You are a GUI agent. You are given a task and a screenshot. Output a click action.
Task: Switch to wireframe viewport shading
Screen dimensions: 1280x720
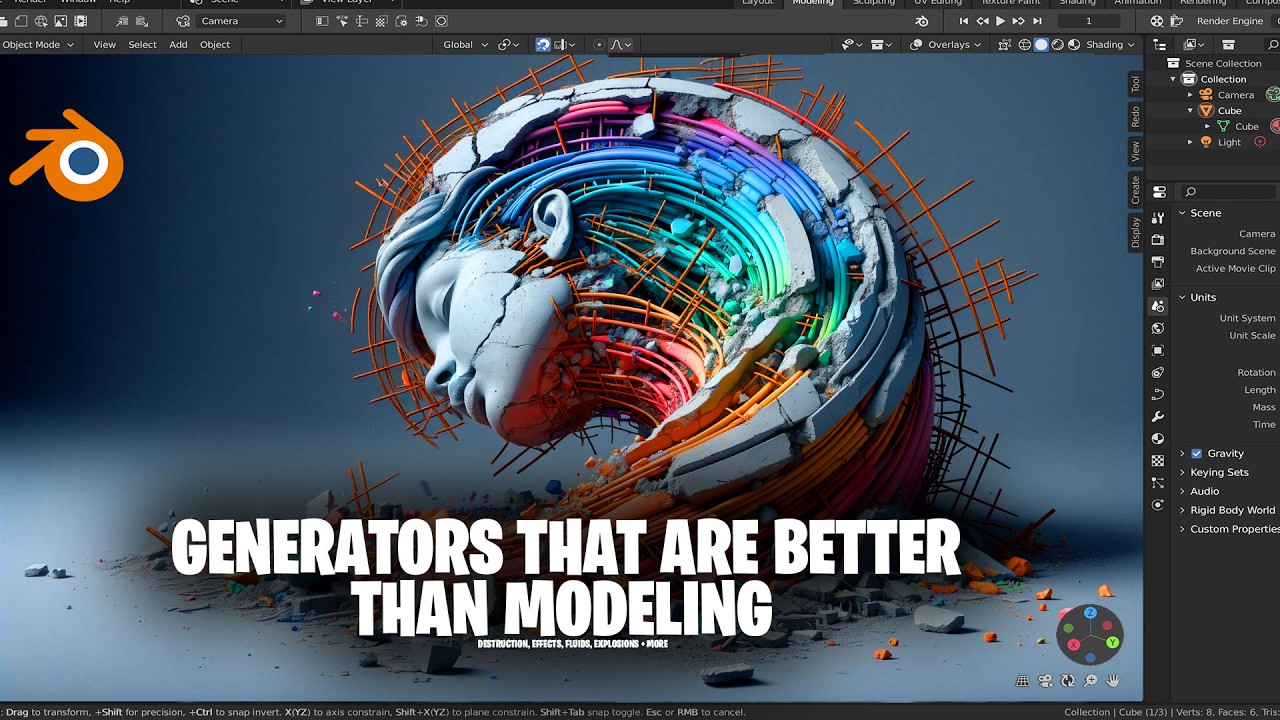click(x=1025, y=44)
